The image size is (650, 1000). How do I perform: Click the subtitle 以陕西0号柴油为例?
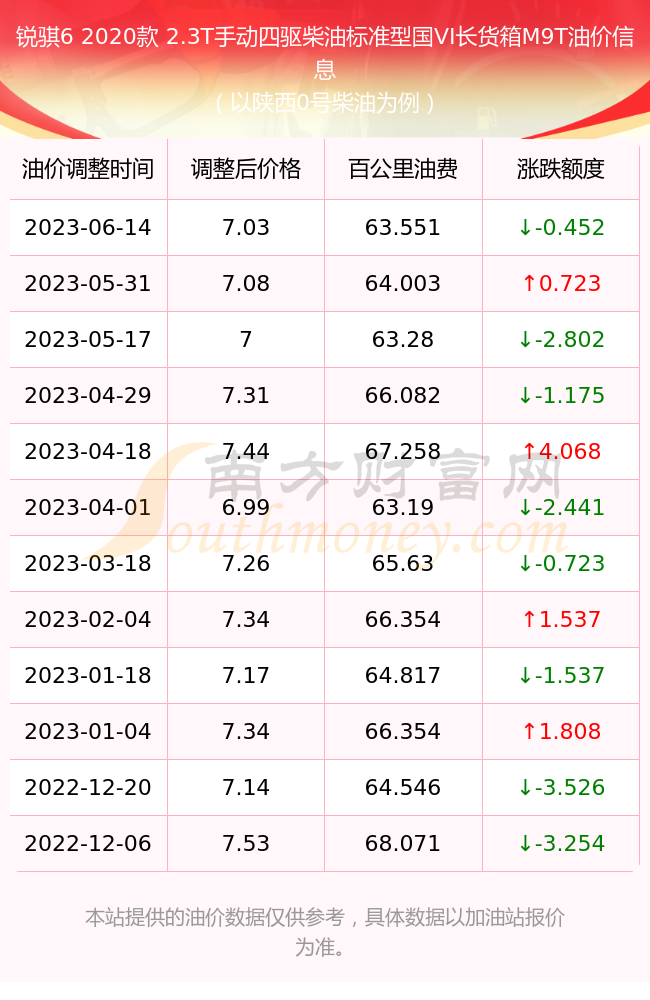coord(325,102)
